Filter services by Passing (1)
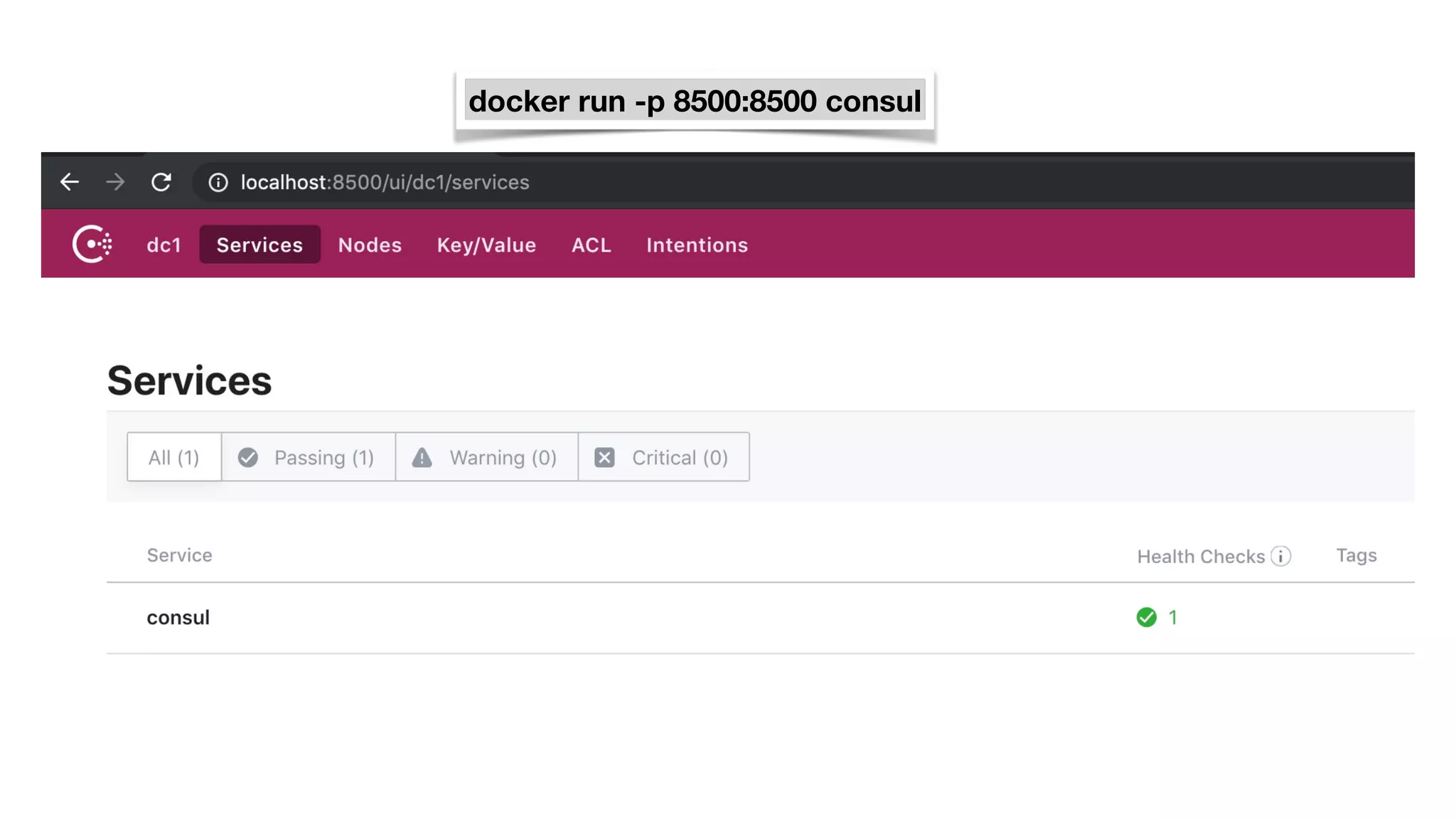1456x819 pixels. coord(309,457)
